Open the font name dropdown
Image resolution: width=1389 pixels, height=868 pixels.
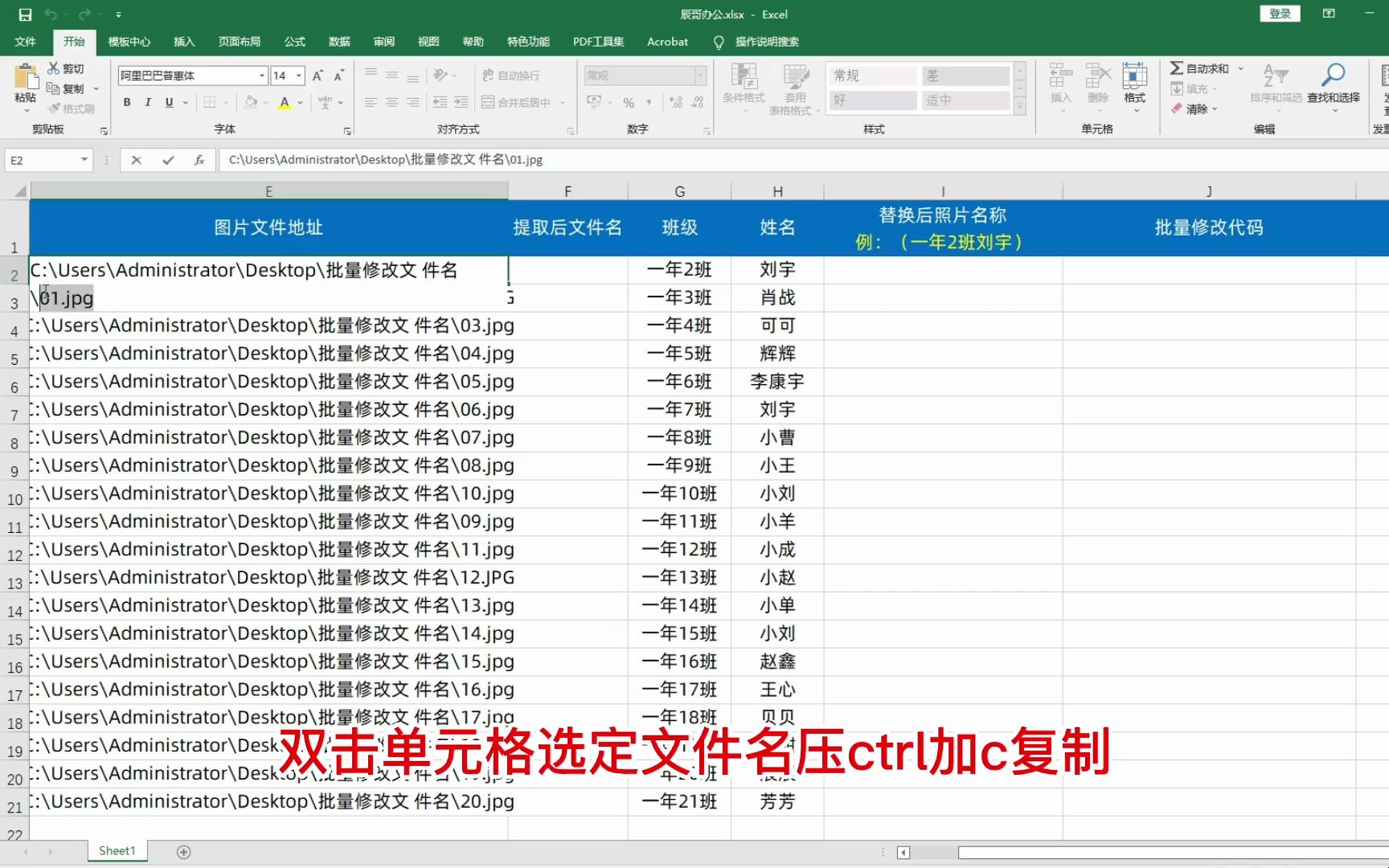[262, 75]
